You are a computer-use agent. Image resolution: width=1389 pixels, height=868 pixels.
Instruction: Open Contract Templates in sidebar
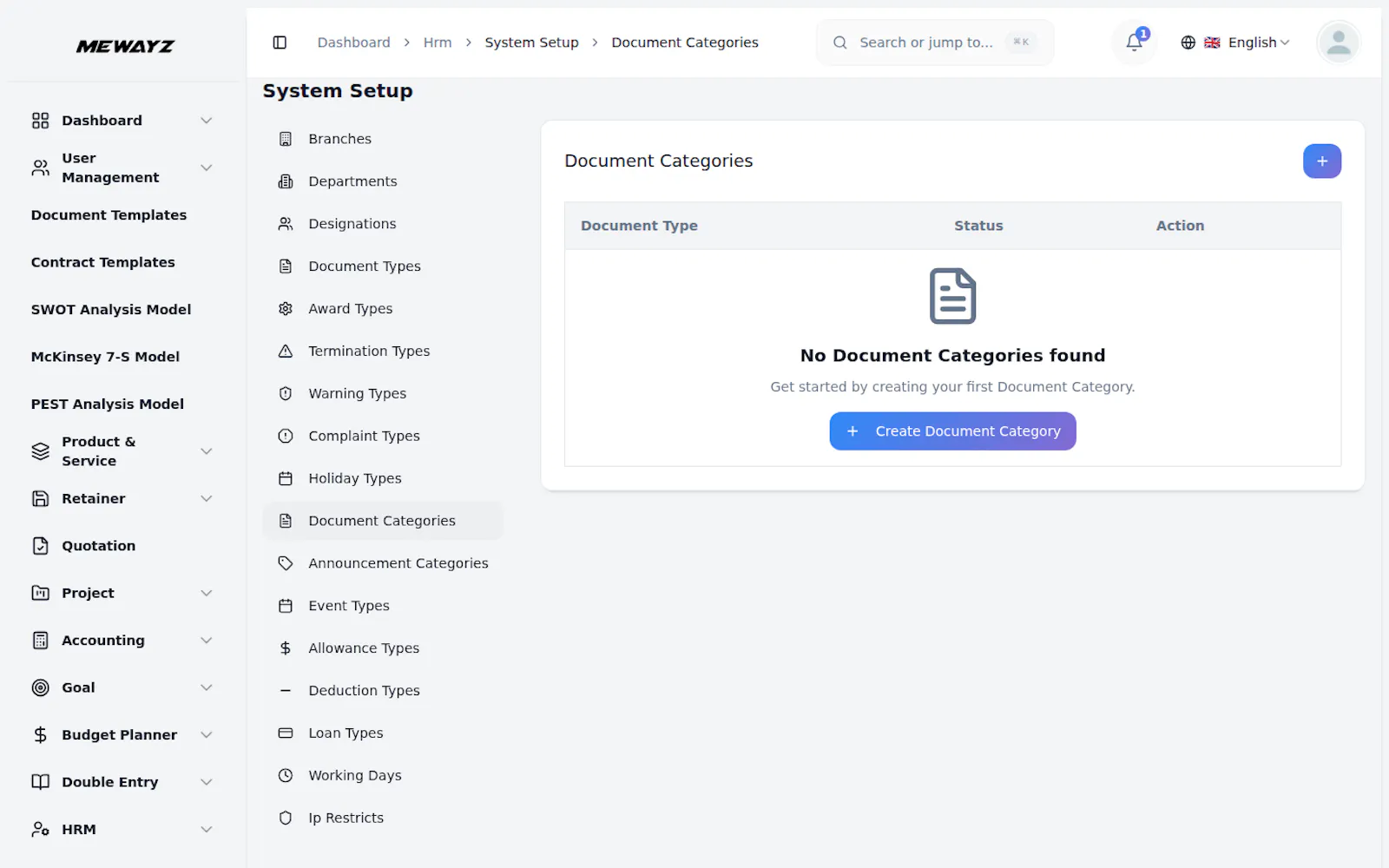tap(103, 262)
